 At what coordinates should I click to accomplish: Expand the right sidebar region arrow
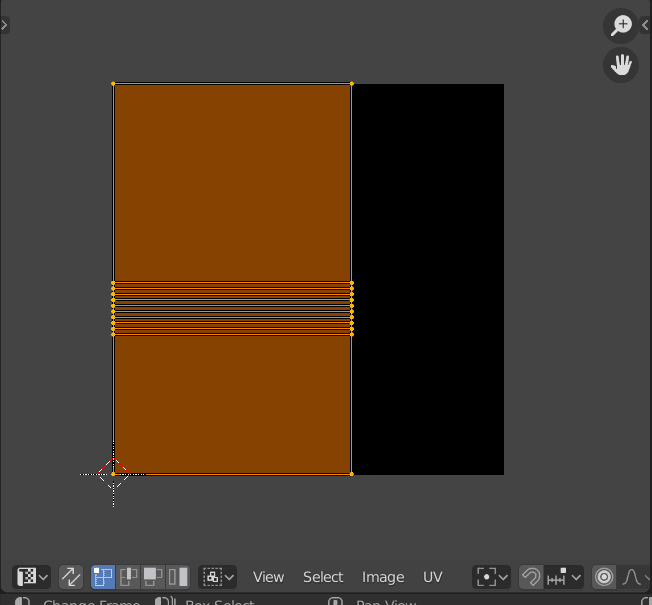coord(646,25)
